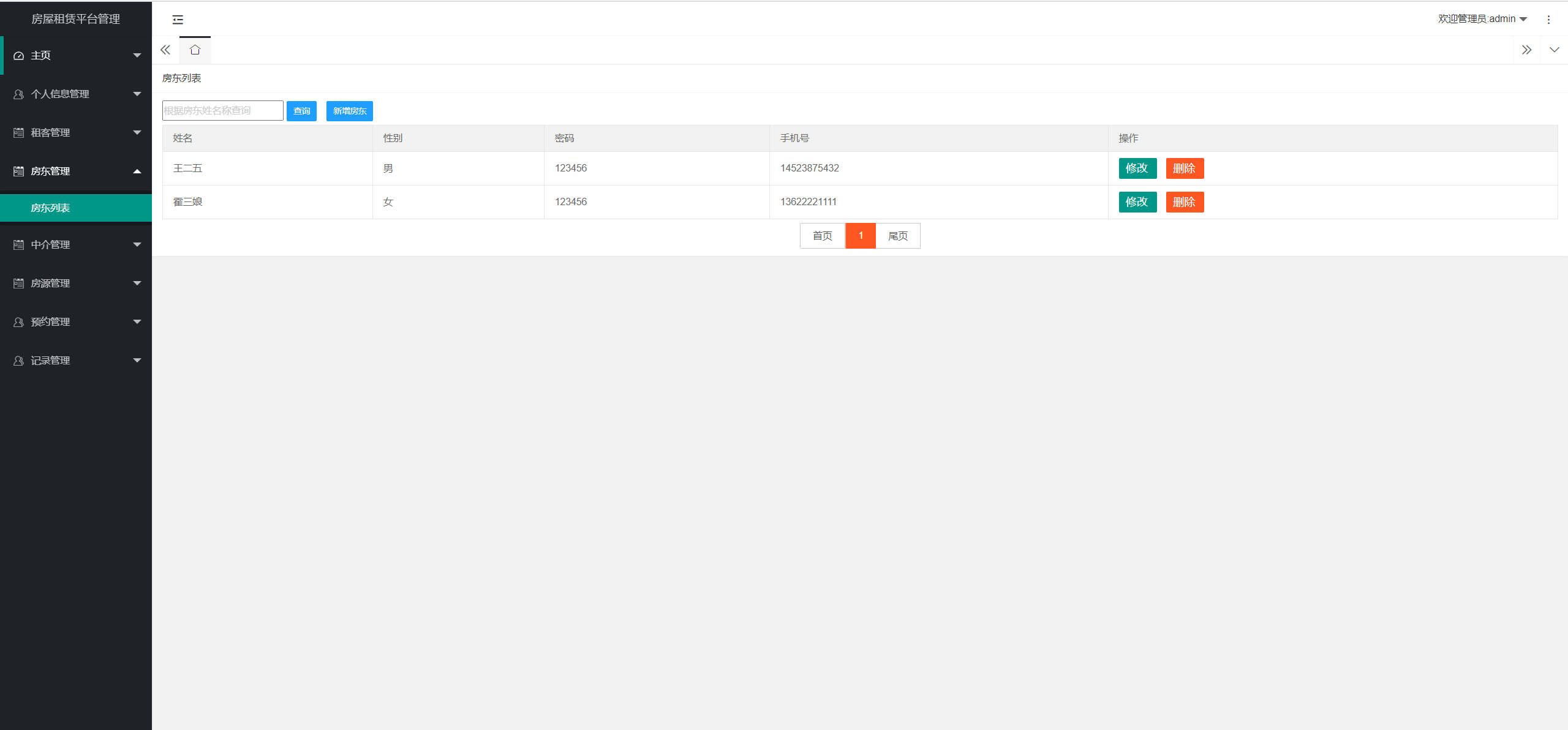The height and width of the screenshot is (730, 1568).
Task: Click 删除 for 霍三娘 row
Action: pyautogui.click(x=1184, y=202)
